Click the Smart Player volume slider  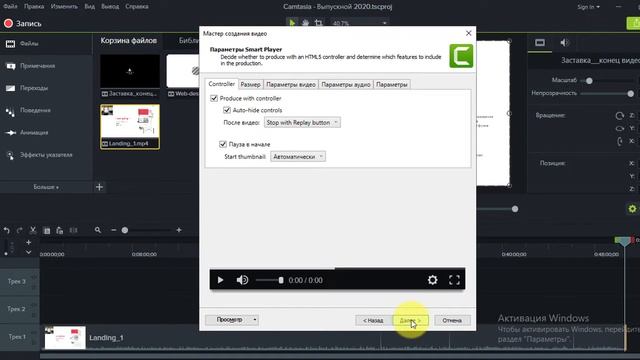click(269, 280)
